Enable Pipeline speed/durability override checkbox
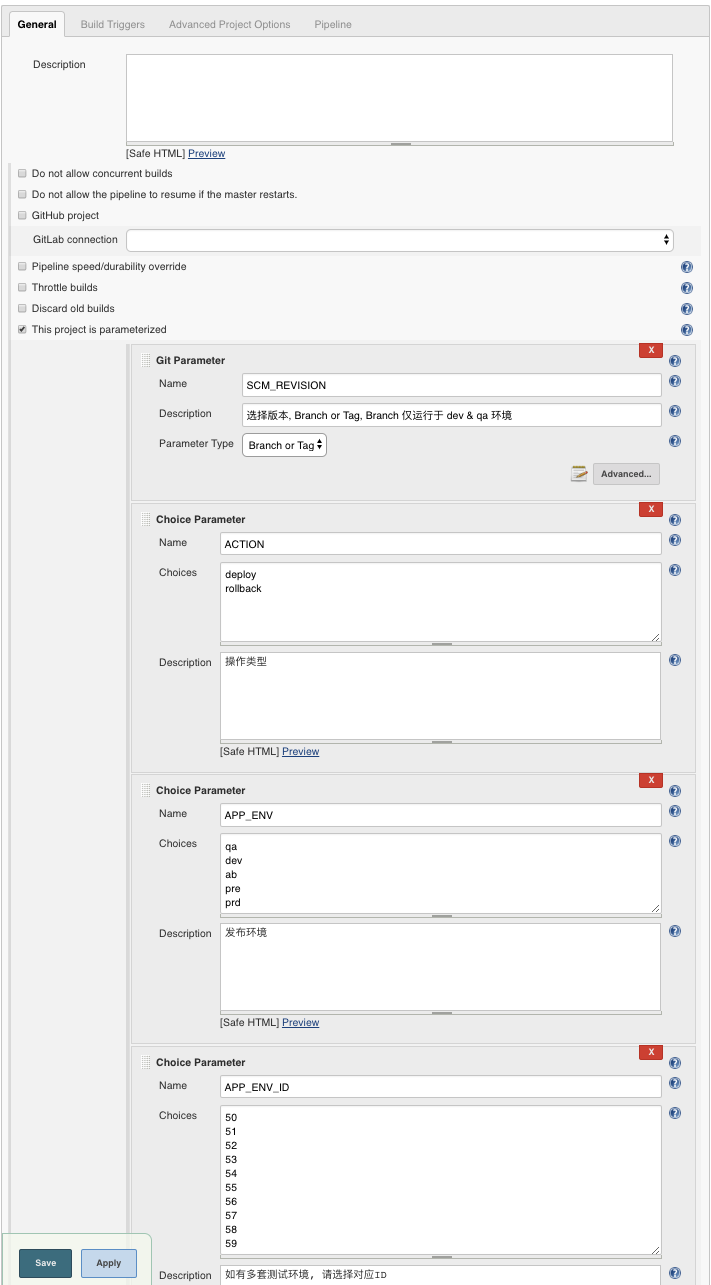 tap(22, 267)
